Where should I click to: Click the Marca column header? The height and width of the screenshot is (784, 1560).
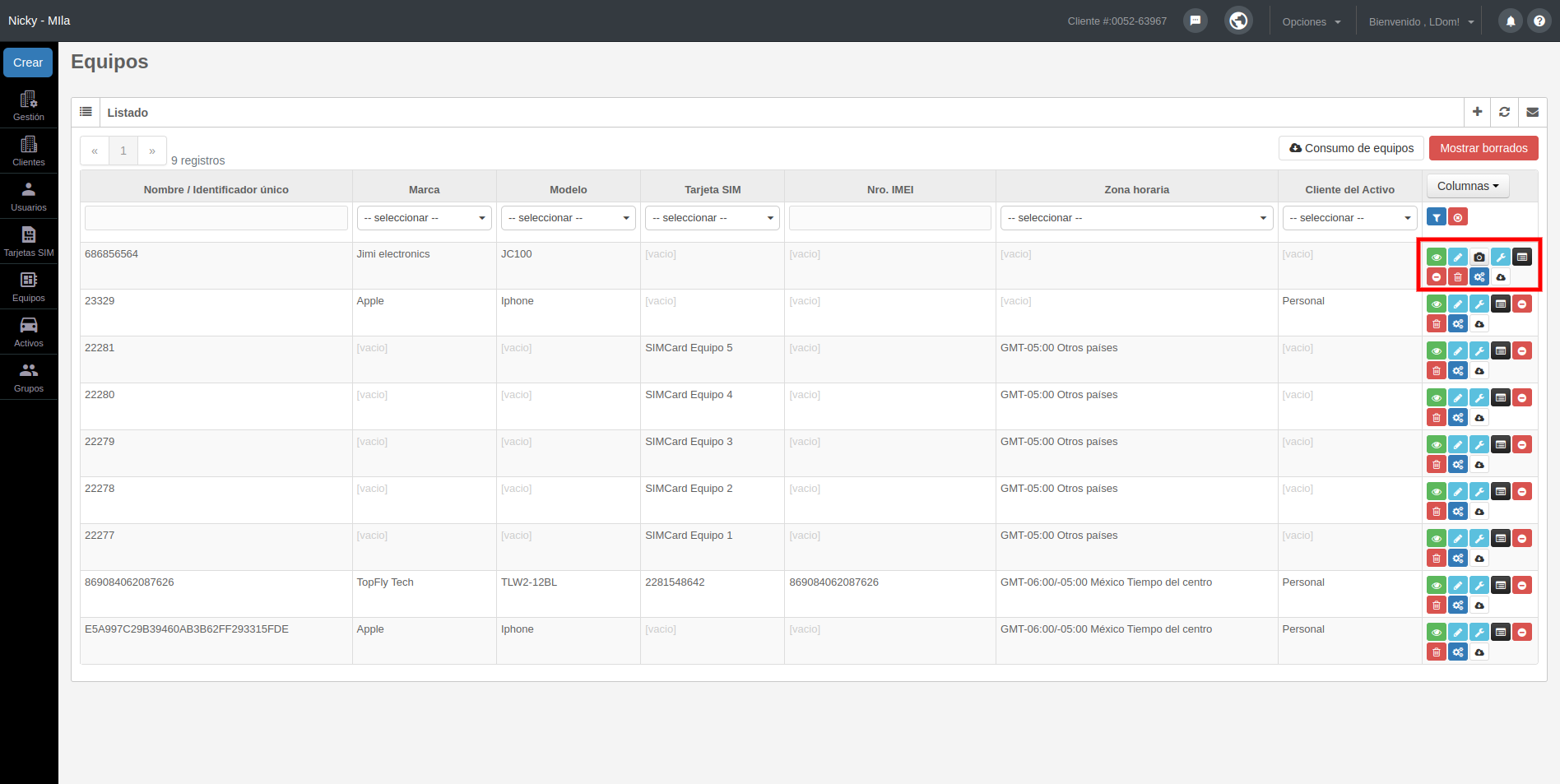425,189
